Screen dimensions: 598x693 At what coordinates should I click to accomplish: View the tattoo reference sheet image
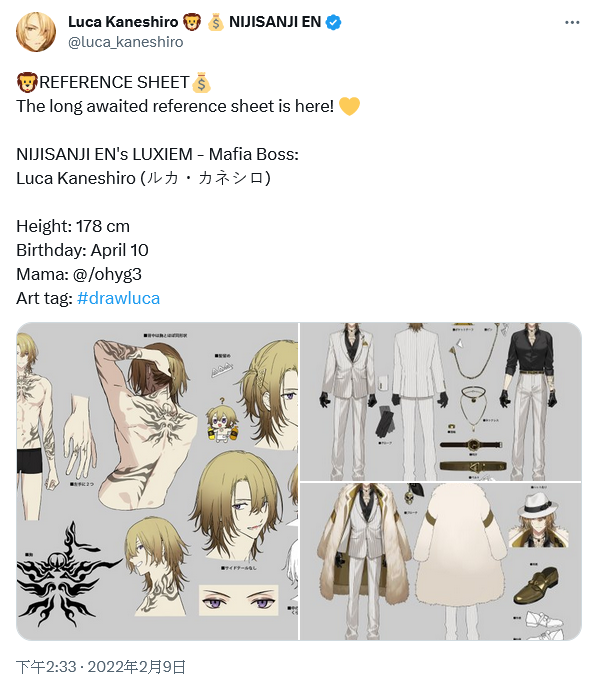[x=157, y=481]
